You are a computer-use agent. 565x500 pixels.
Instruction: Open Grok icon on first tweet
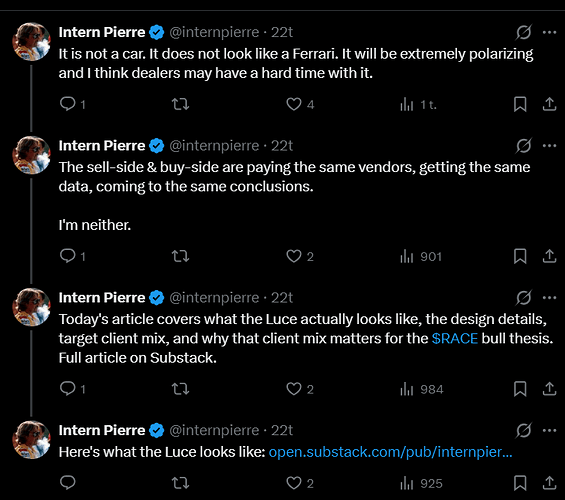point(523,32)
